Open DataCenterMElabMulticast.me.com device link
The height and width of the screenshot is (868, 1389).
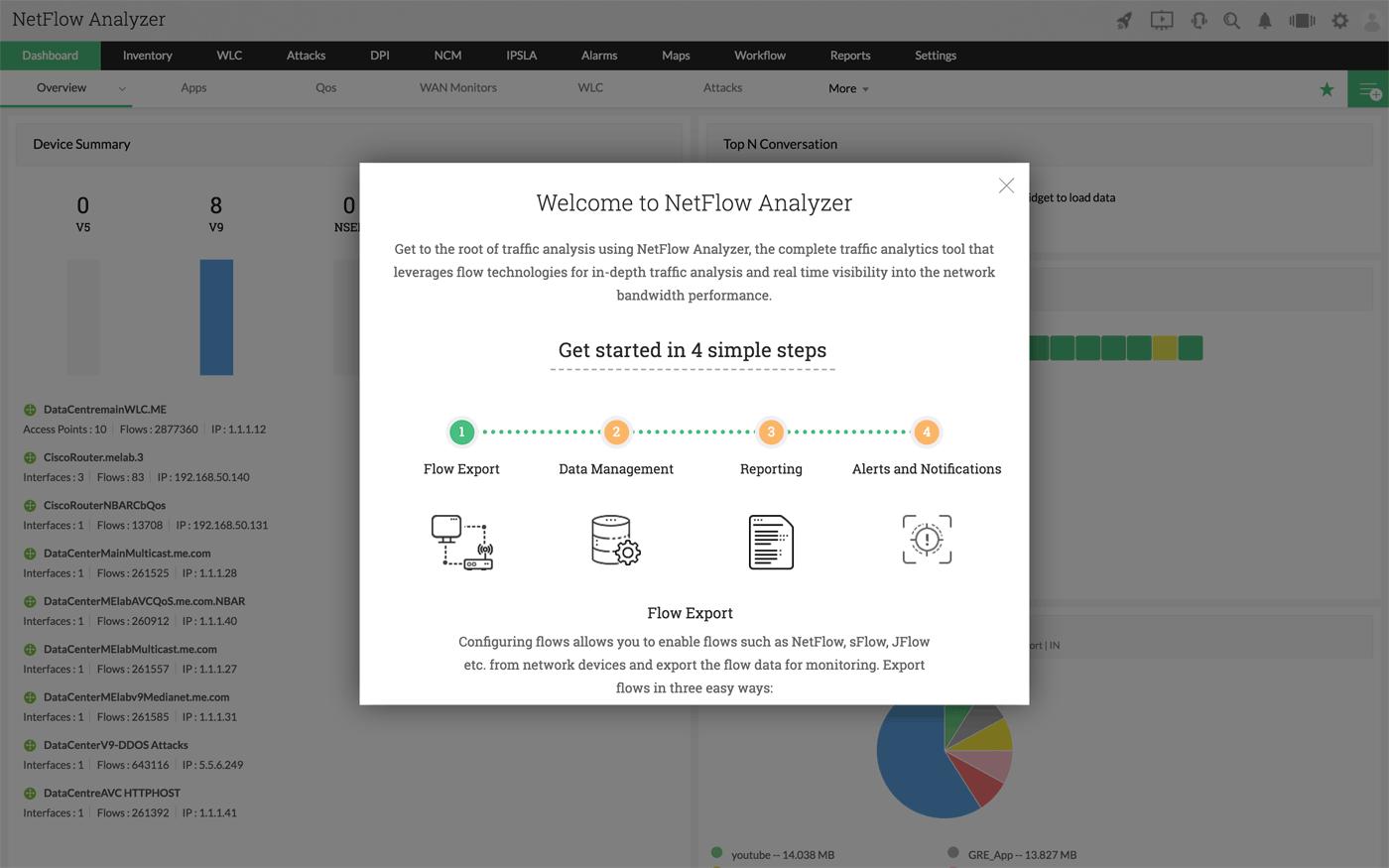[130, 650]
